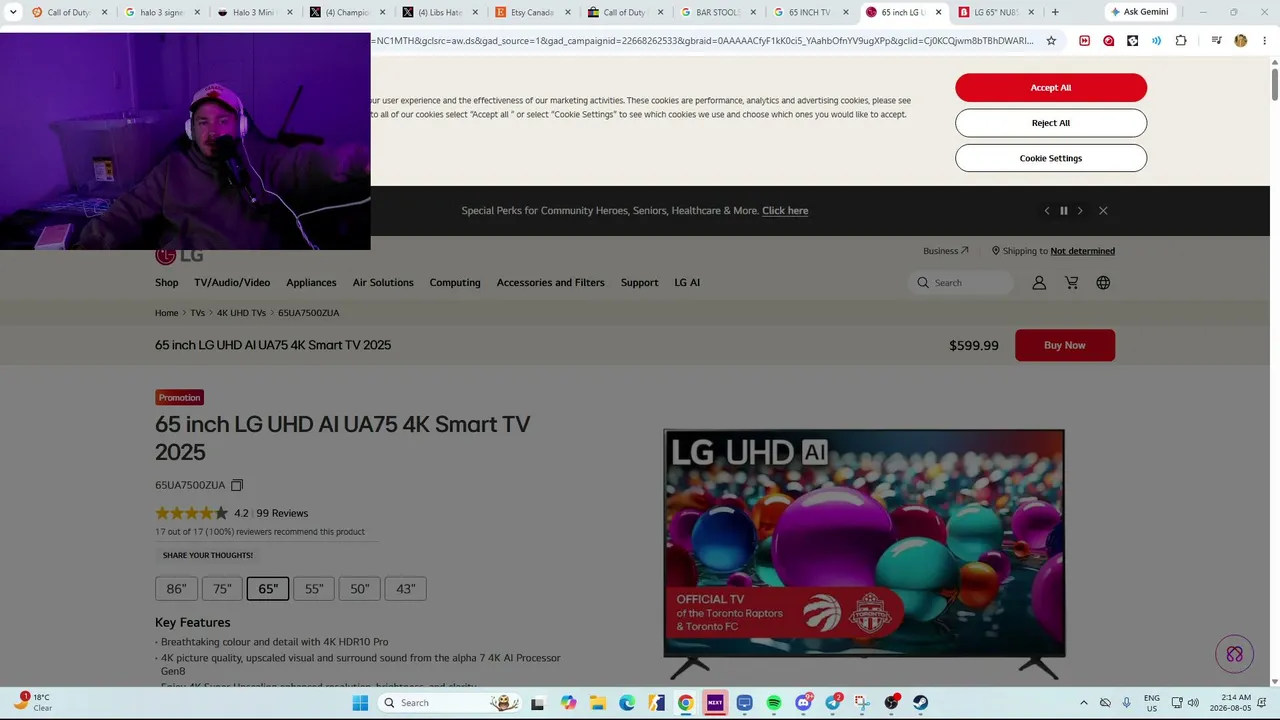Open the Air Solutions menu
1280x720 pixels.
coord(383,283)
